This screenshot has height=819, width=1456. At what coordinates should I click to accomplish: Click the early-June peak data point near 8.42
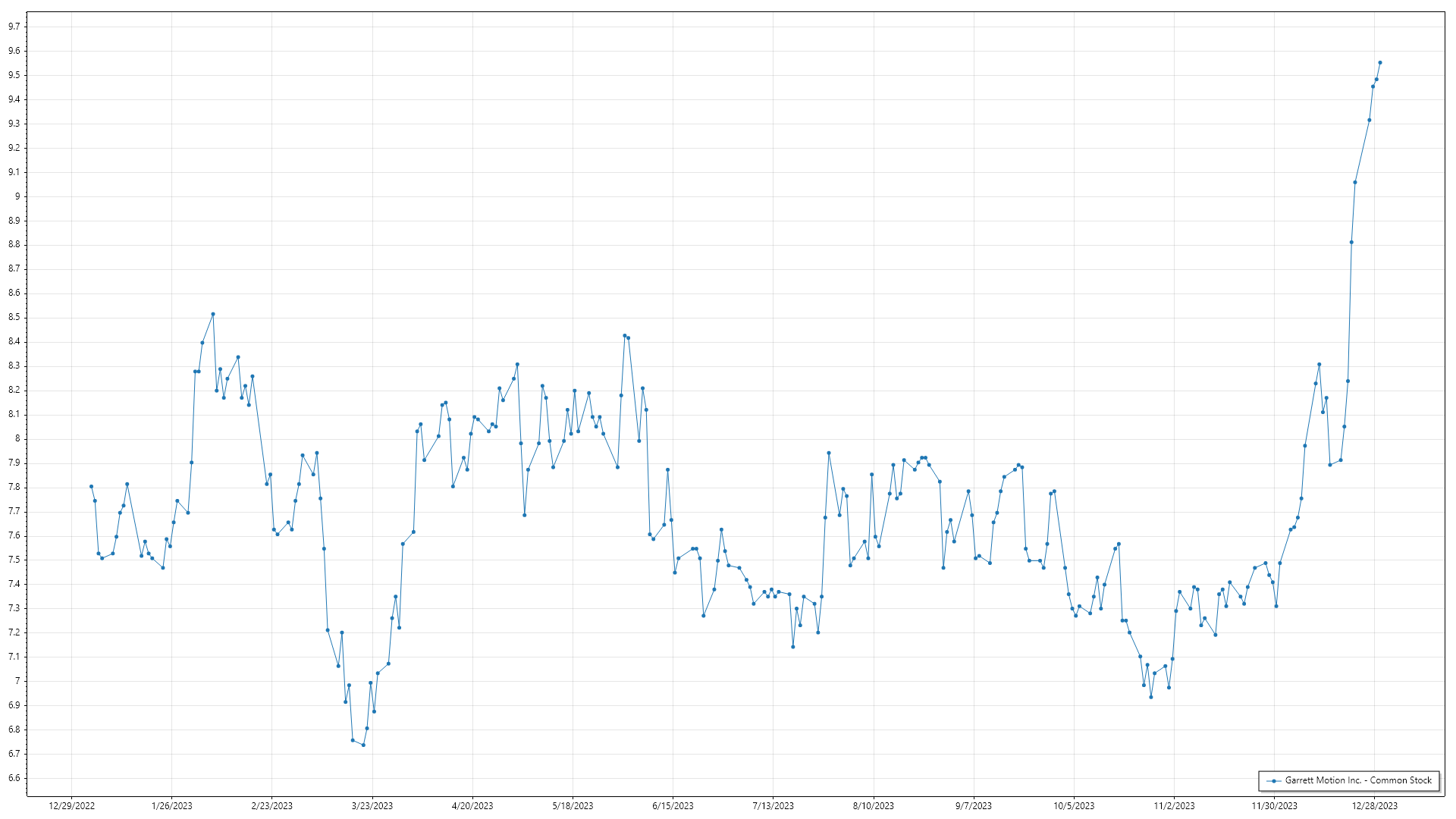click(x=625, y=335)
